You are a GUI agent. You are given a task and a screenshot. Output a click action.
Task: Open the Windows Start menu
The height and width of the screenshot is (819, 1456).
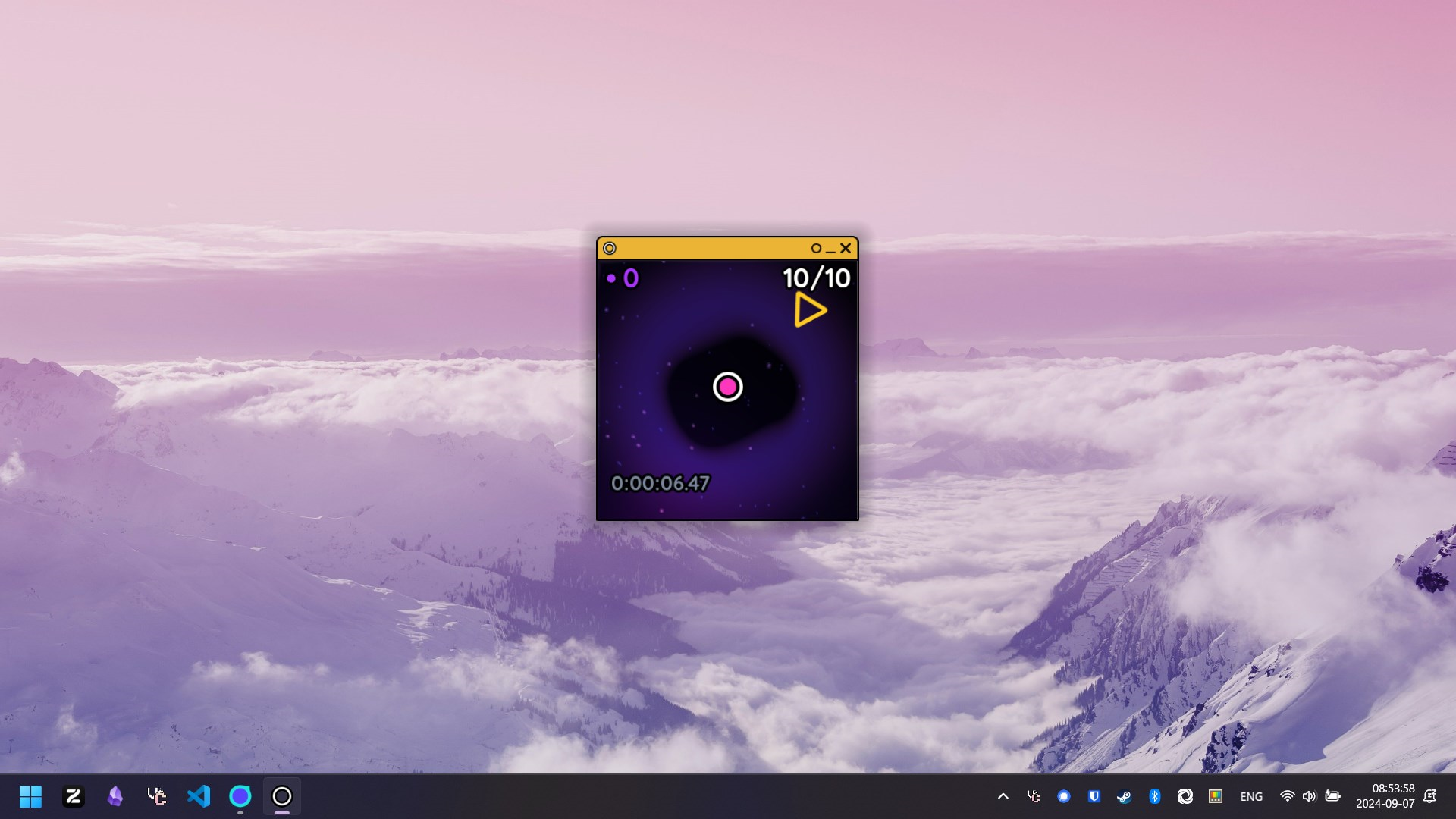click(x=30, y=796)
